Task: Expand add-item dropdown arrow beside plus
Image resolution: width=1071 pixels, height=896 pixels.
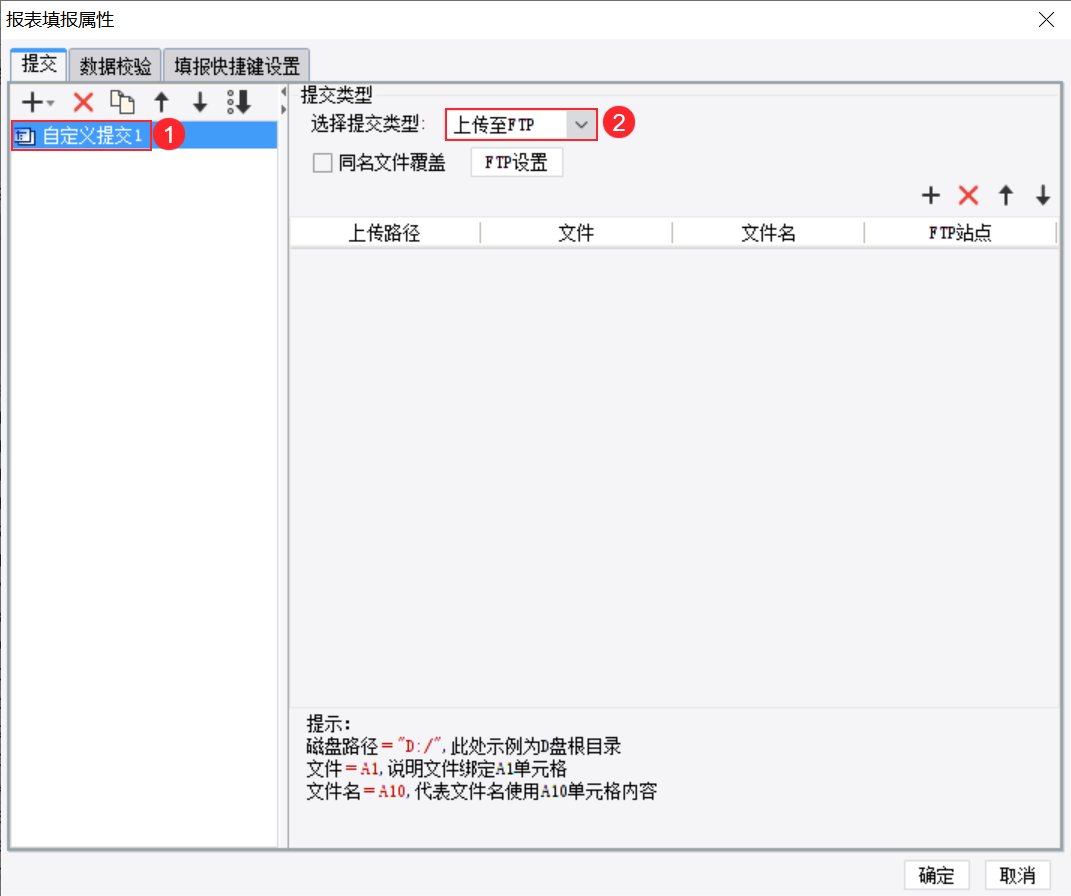Action: pos(51,104)
